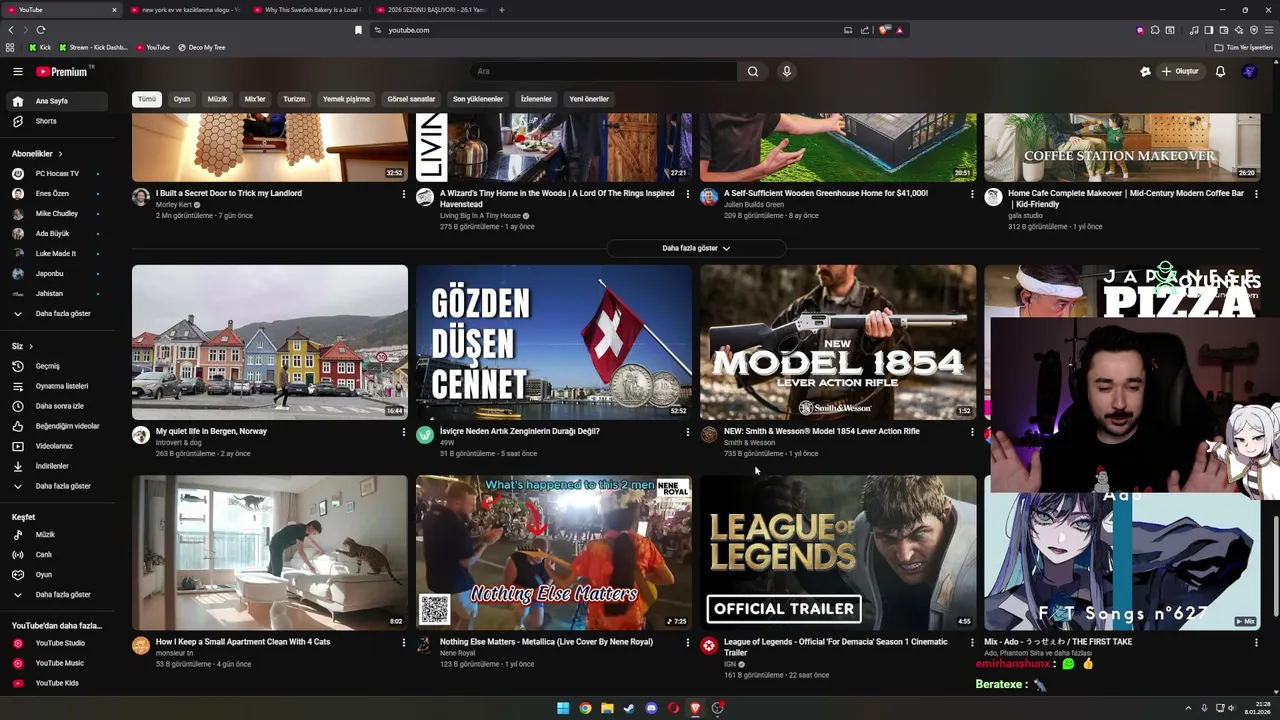Open options for İsviçre Neden Artık video
The height and width of the screenshot is (720, 1280).
[x=687, y=432]
